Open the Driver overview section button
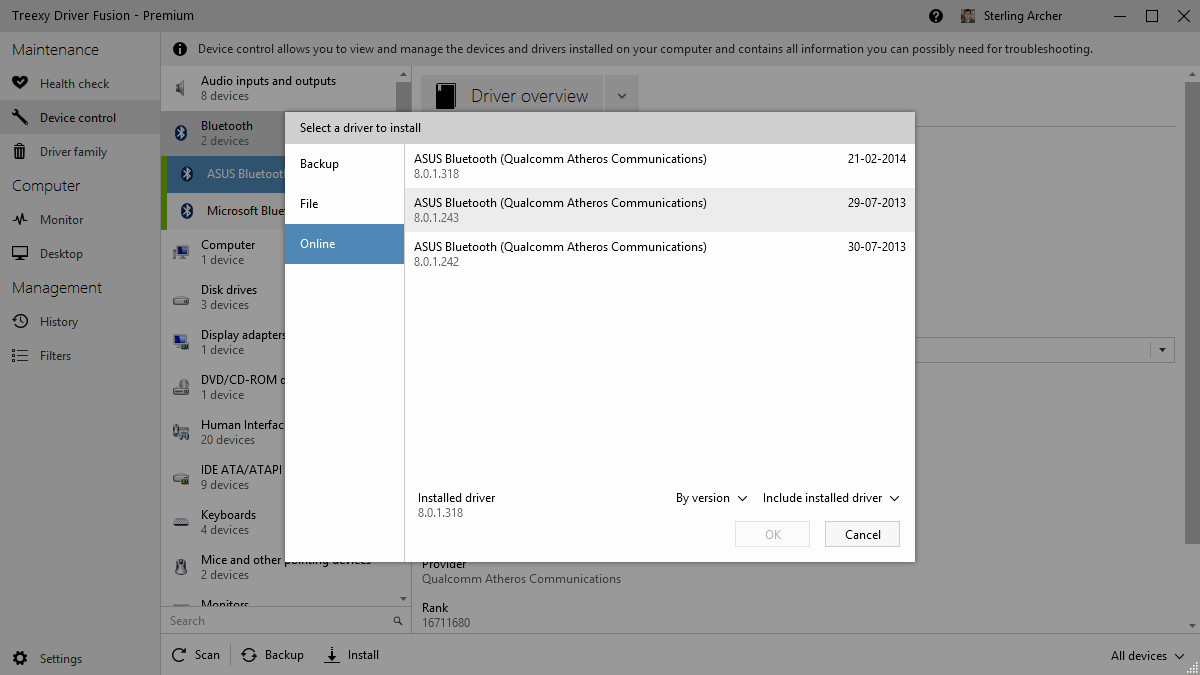This screenshot has height=675, width=1200. coord(512,96)
